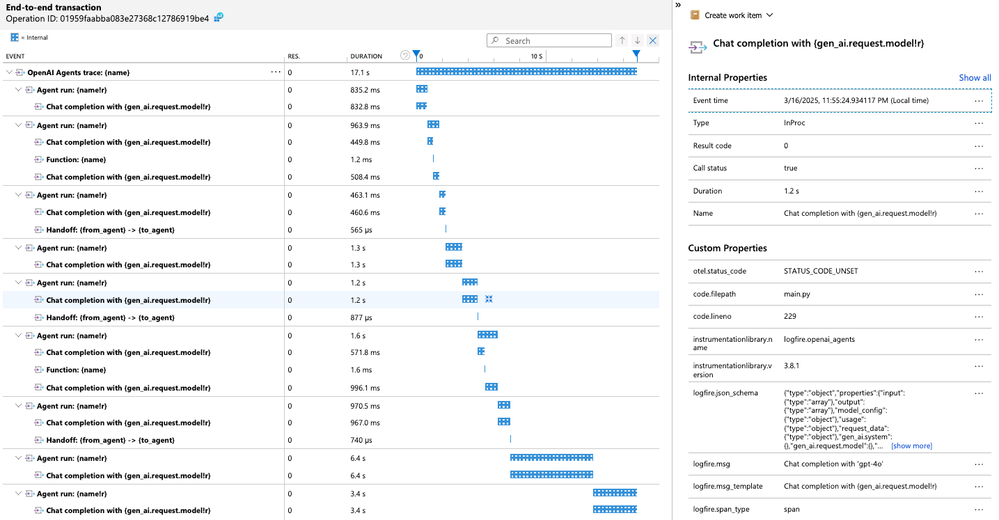Open ellipsis menu for Duration property
999x520 pixels.
[979, 191]
